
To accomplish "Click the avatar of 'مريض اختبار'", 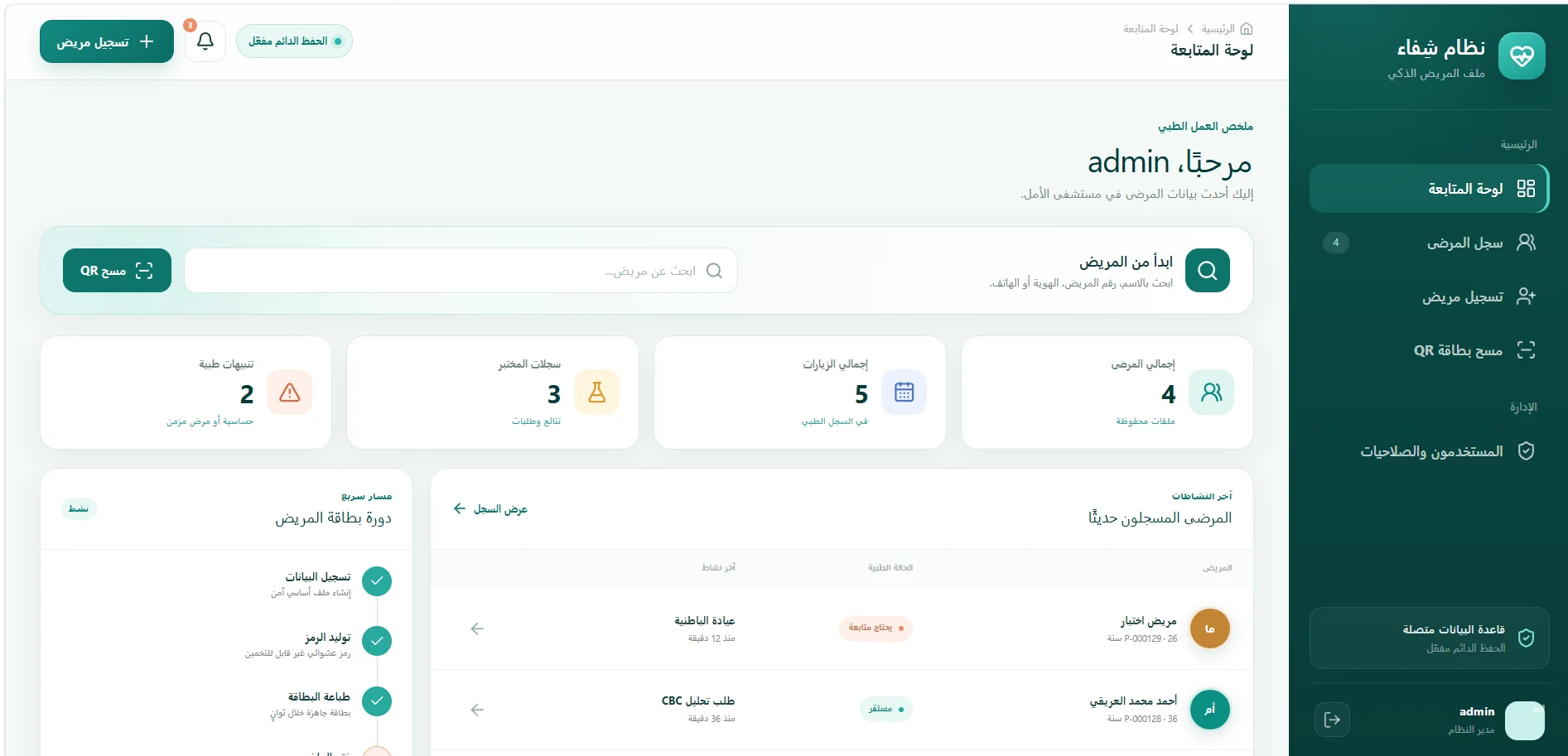I will click(1209, 629).
